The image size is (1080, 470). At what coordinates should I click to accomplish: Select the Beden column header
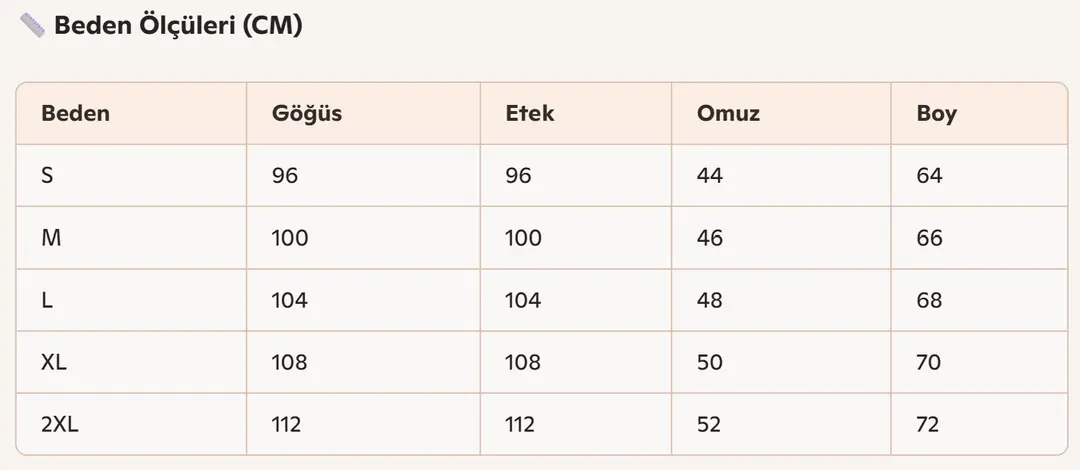(75, 113)
